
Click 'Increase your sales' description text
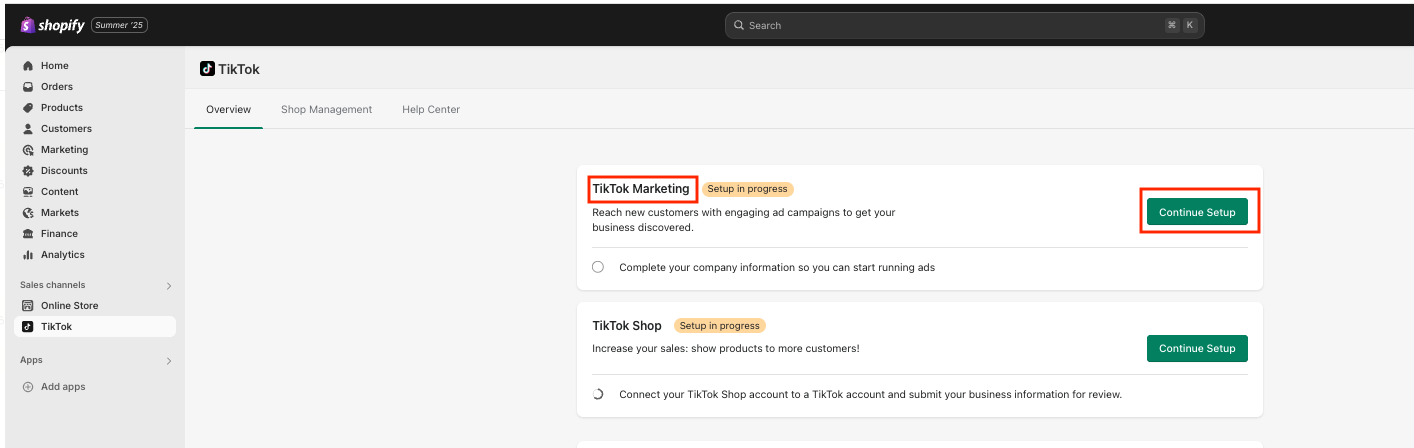point(726,349)
